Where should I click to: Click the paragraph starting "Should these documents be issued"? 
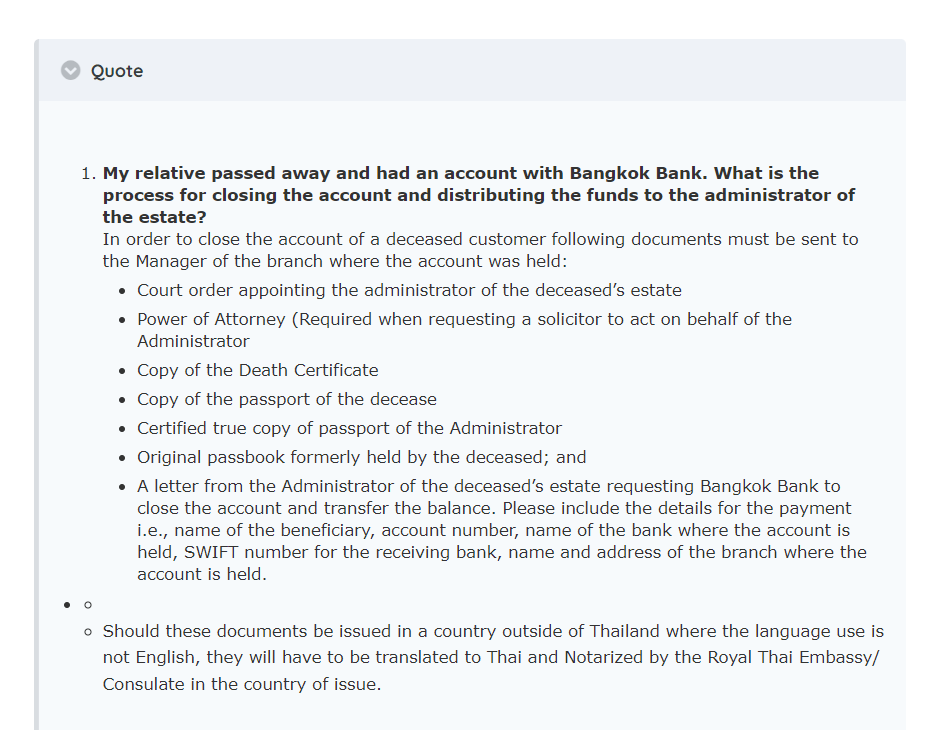(x=493, y=632)
